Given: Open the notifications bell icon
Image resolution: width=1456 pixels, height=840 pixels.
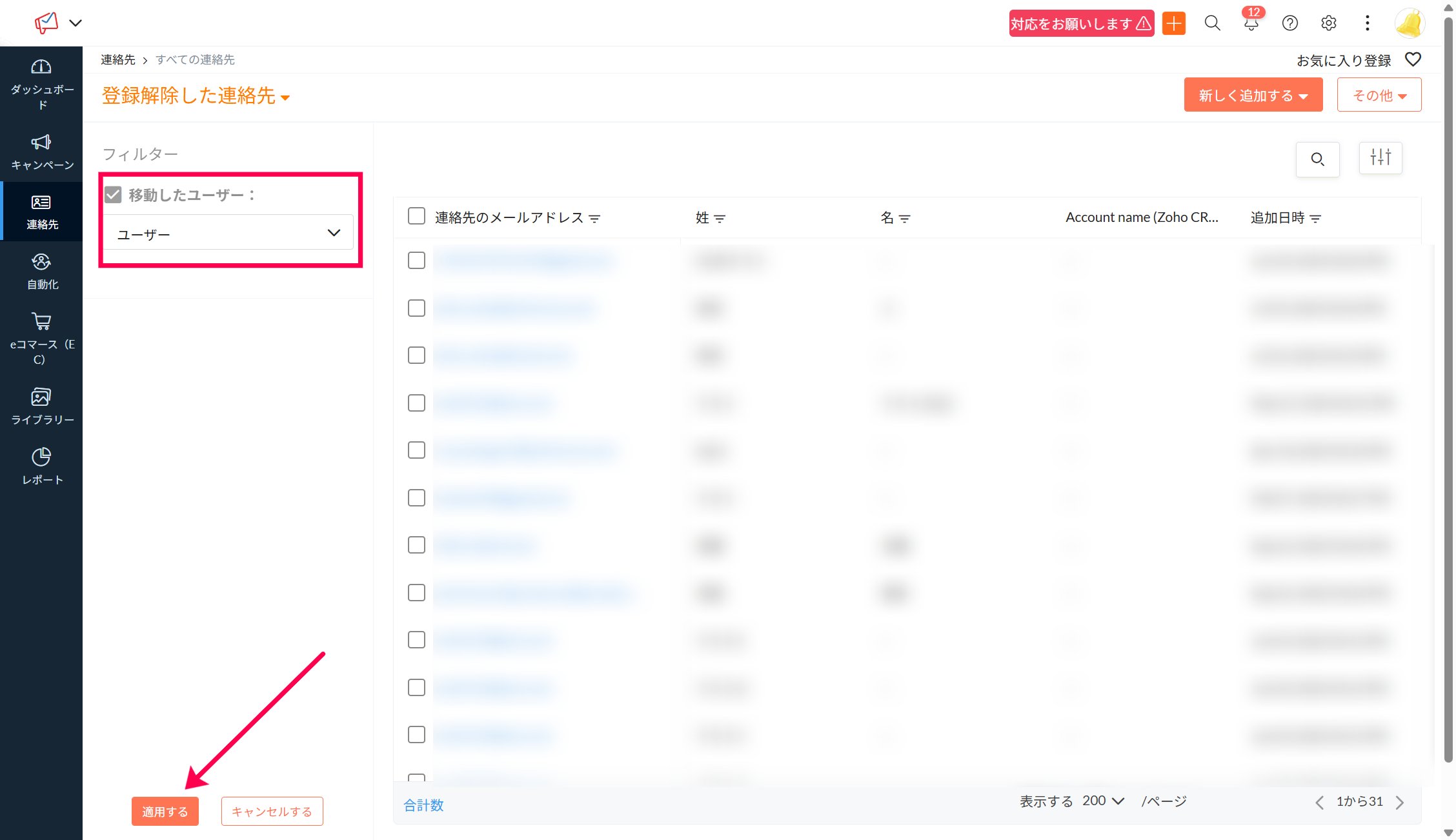Looking at the screenshot, I should click(x=1251, y=24).
